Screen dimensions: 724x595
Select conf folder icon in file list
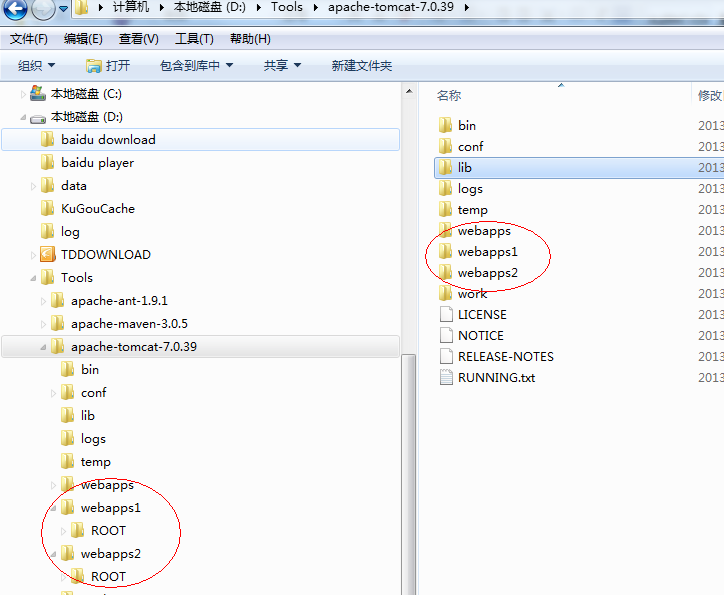(446, 146)
